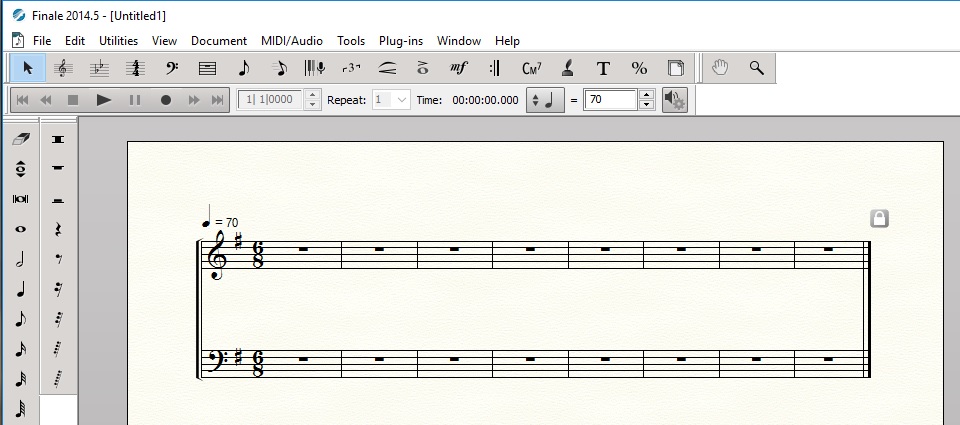Open the Repeat dropdown
The height and width of the screenshot is (425, 960).
pos(402,100)
